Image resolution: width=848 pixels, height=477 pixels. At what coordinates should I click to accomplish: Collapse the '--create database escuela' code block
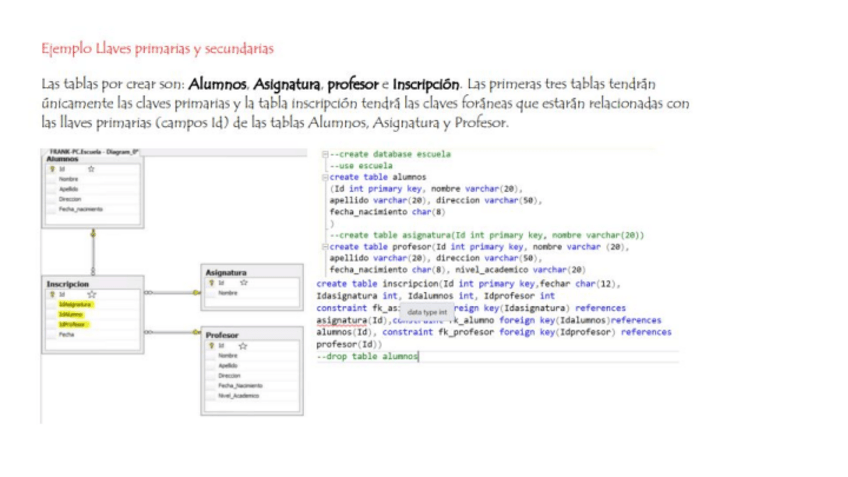pos(325,154)
